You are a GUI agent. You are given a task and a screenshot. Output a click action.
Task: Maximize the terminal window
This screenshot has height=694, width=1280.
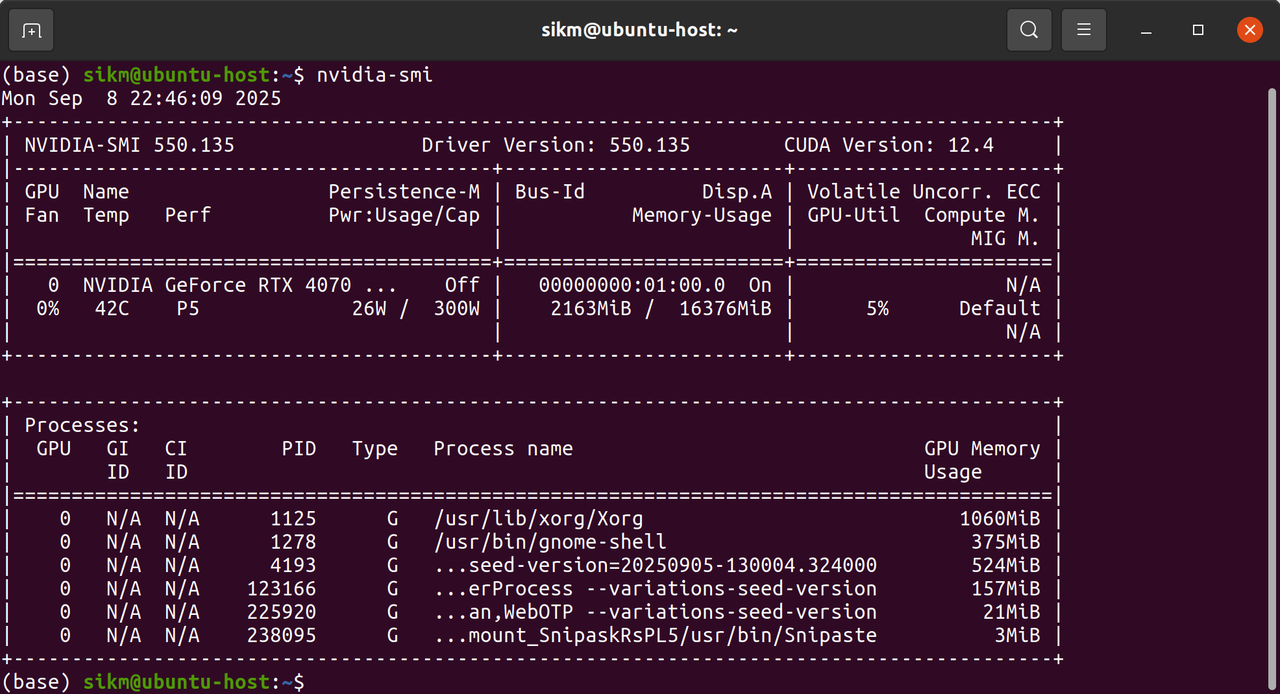1198,30
